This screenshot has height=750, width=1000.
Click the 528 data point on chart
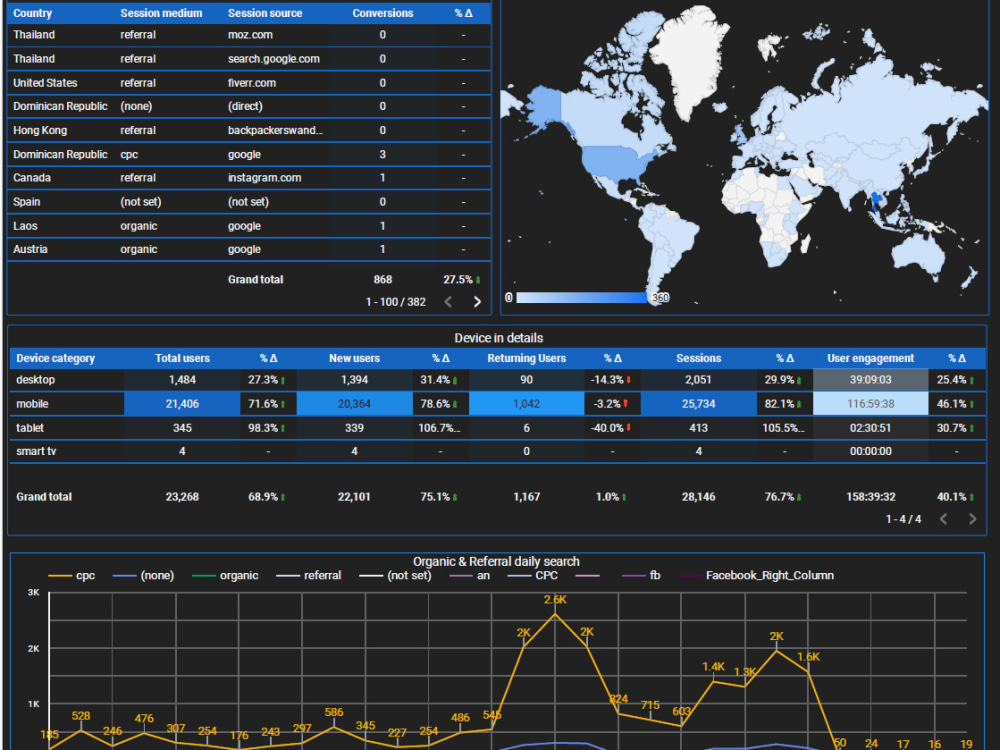tap(81, 730)
